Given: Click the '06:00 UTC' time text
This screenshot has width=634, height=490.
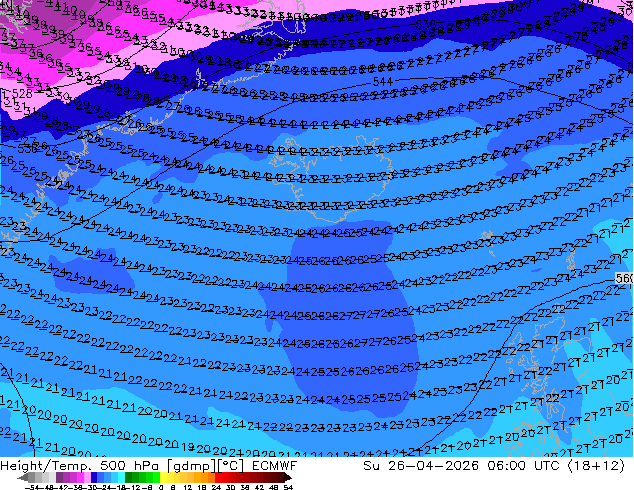Looking at the screenshot, I should (x=523, y=466).
